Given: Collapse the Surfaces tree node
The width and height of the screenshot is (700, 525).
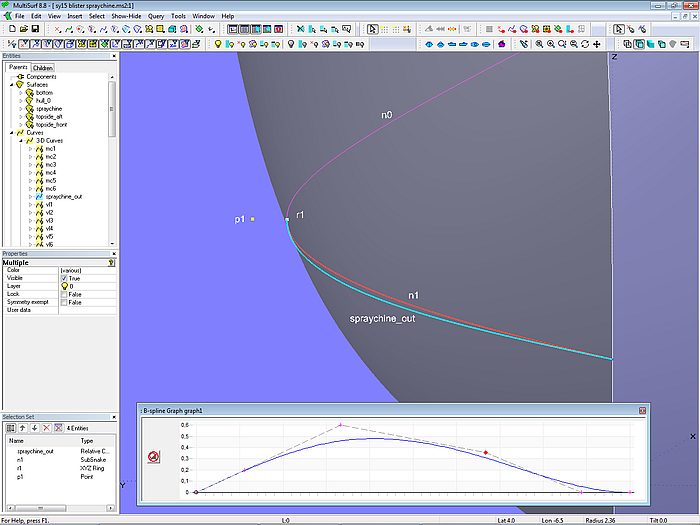Looking at the screenshot, I should tap(11, 85).
